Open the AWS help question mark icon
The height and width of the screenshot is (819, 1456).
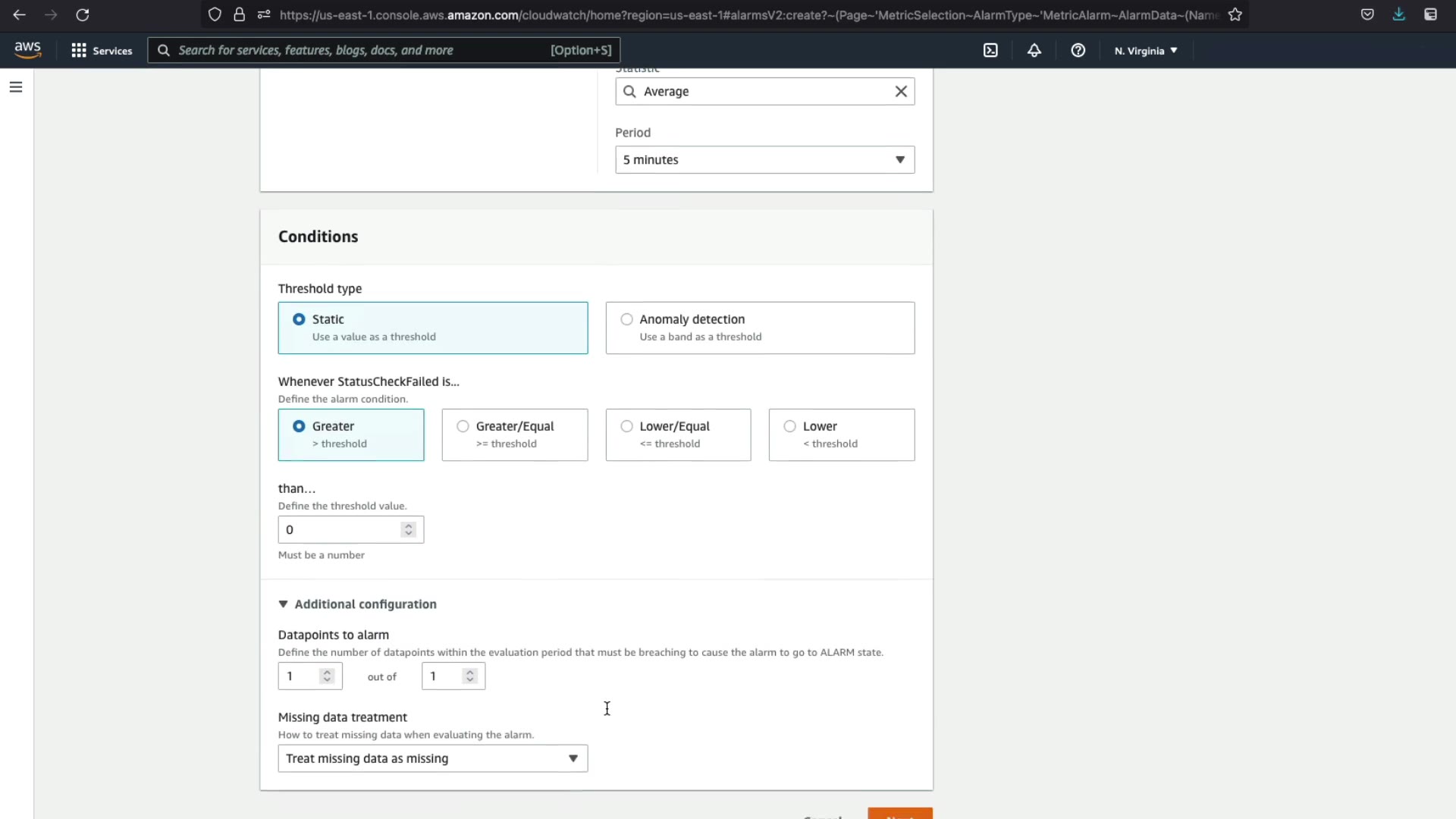(1078, 50)
